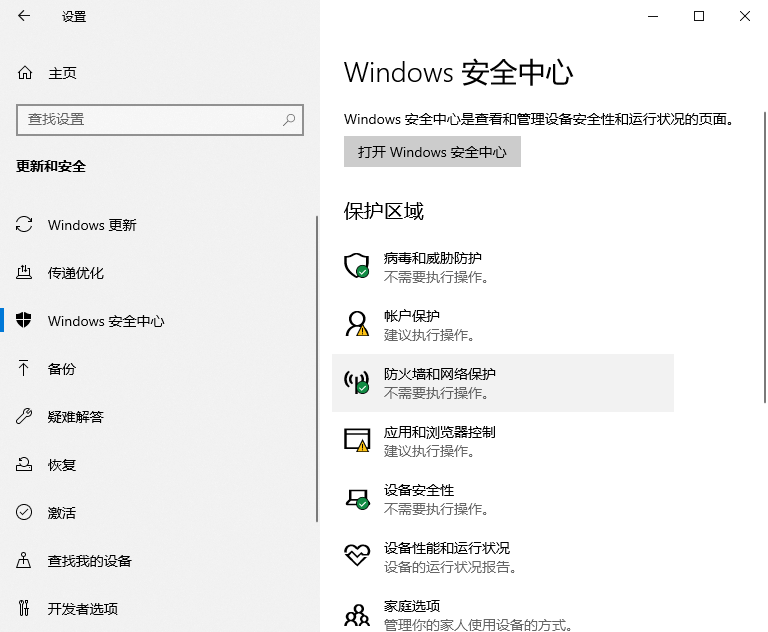
Task: Minimize the Settings window
Action: coord(653,16)
